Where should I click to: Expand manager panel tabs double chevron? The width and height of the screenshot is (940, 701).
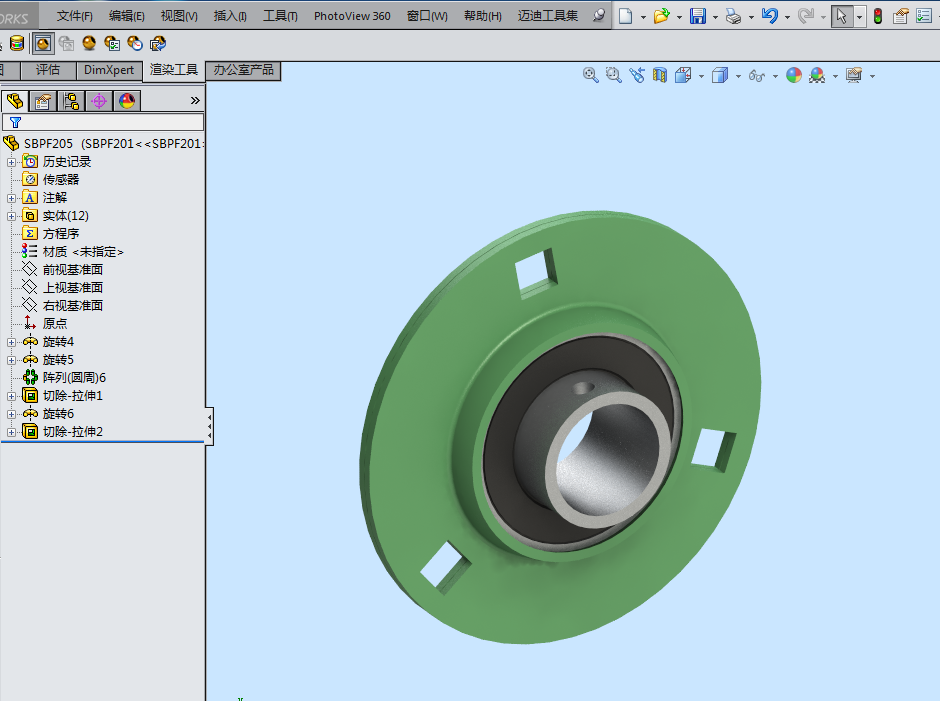click(195, 101)
